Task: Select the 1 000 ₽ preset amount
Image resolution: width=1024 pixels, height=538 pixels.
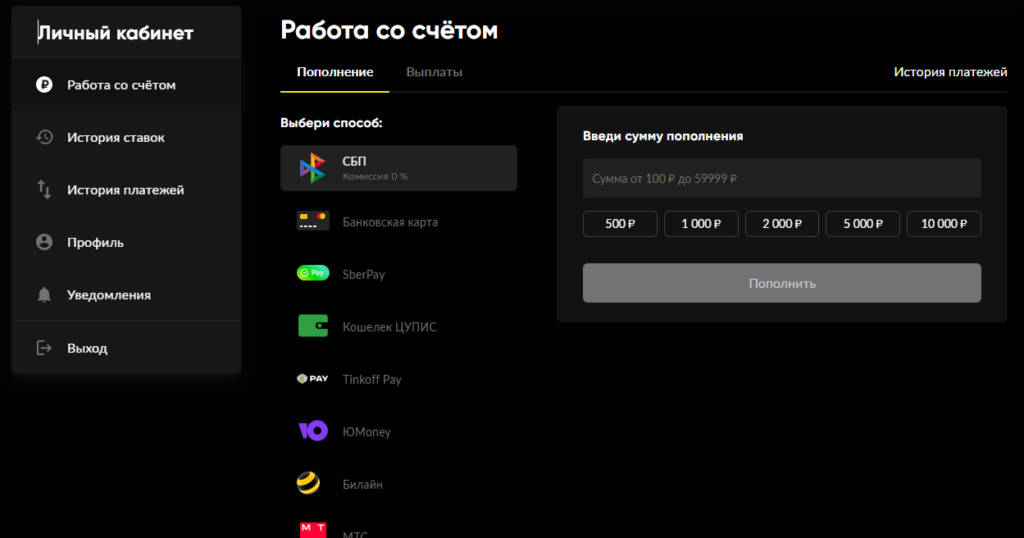Action: click(701, 224)
